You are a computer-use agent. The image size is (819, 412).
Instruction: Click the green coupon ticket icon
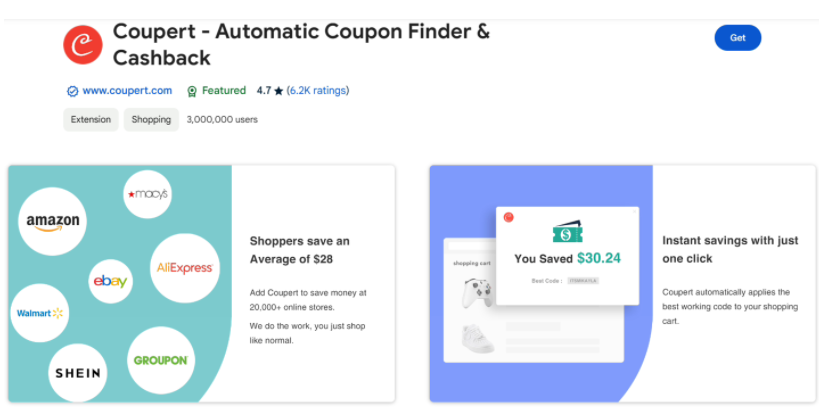567,231
